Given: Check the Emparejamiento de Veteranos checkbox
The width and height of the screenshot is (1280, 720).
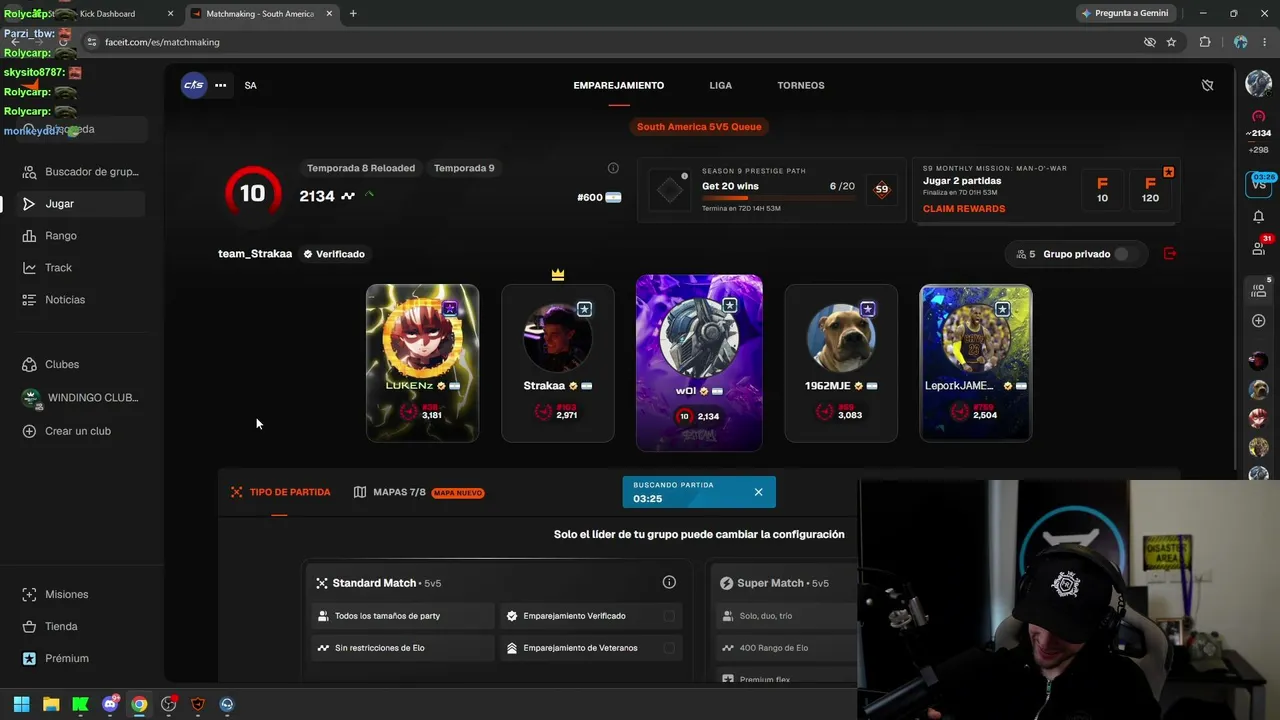Looking at the screenshot, I should 669,648.
